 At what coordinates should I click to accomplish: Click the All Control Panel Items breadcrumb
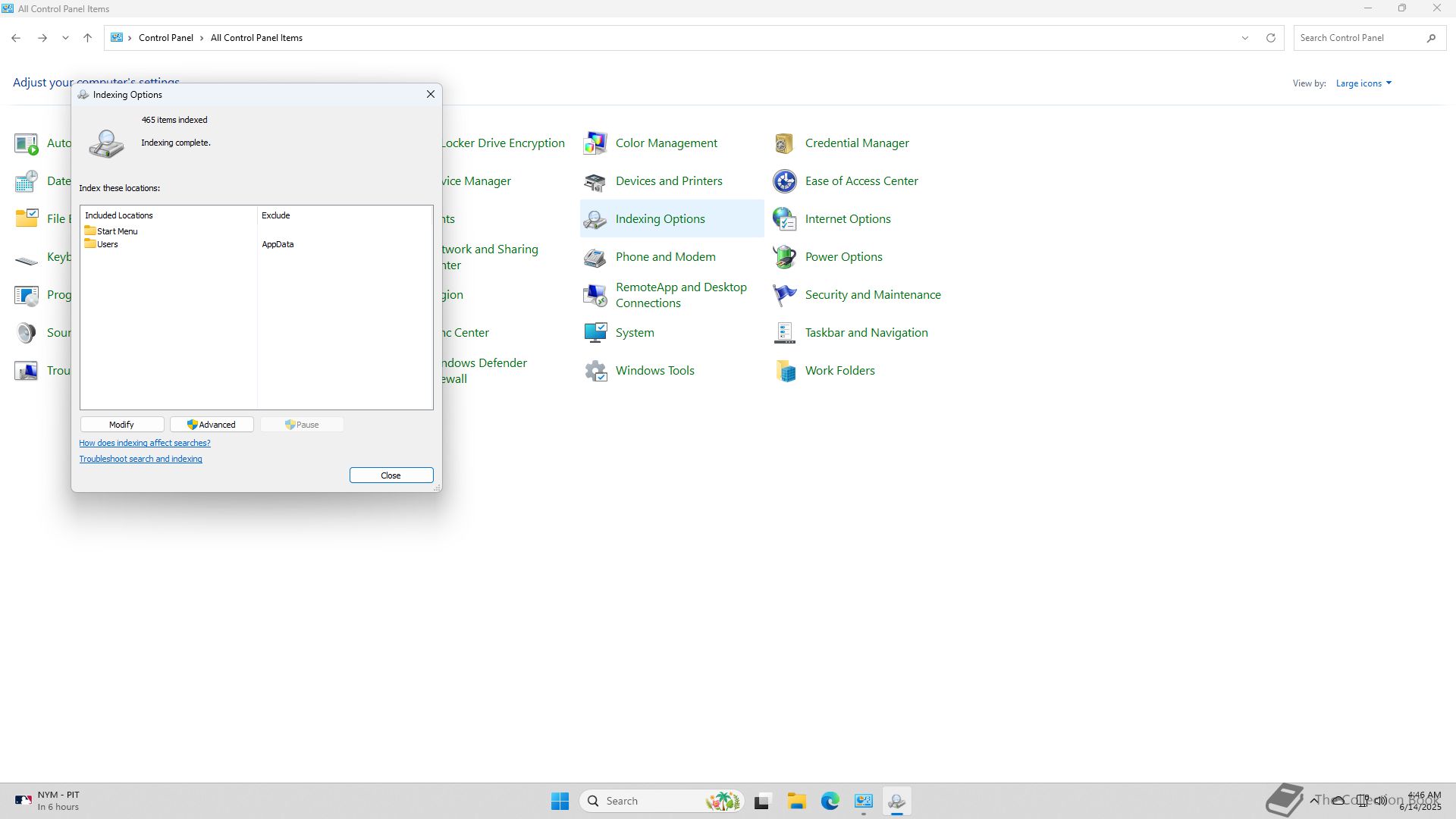coord(256,38)
